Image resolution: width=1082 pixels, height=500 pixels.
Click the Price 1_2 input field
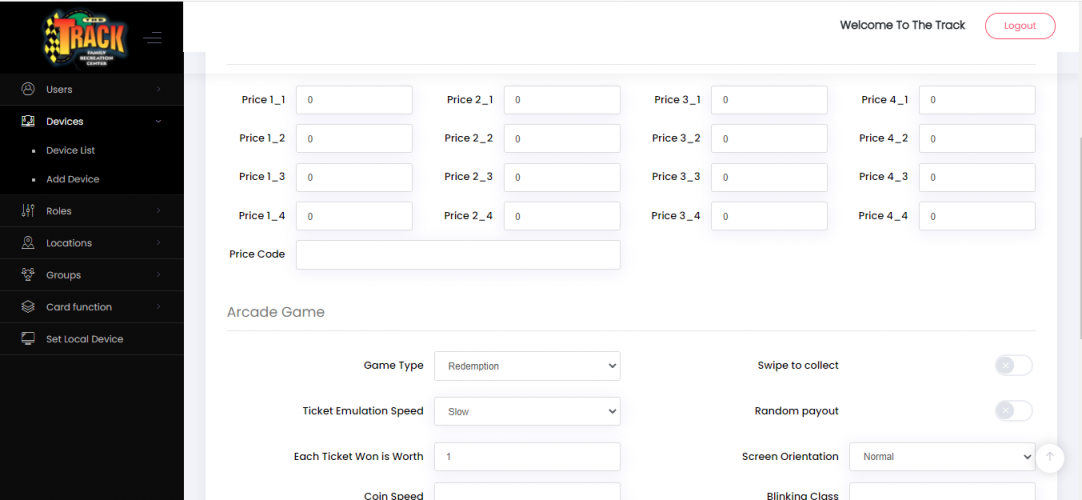click(354, 139)
